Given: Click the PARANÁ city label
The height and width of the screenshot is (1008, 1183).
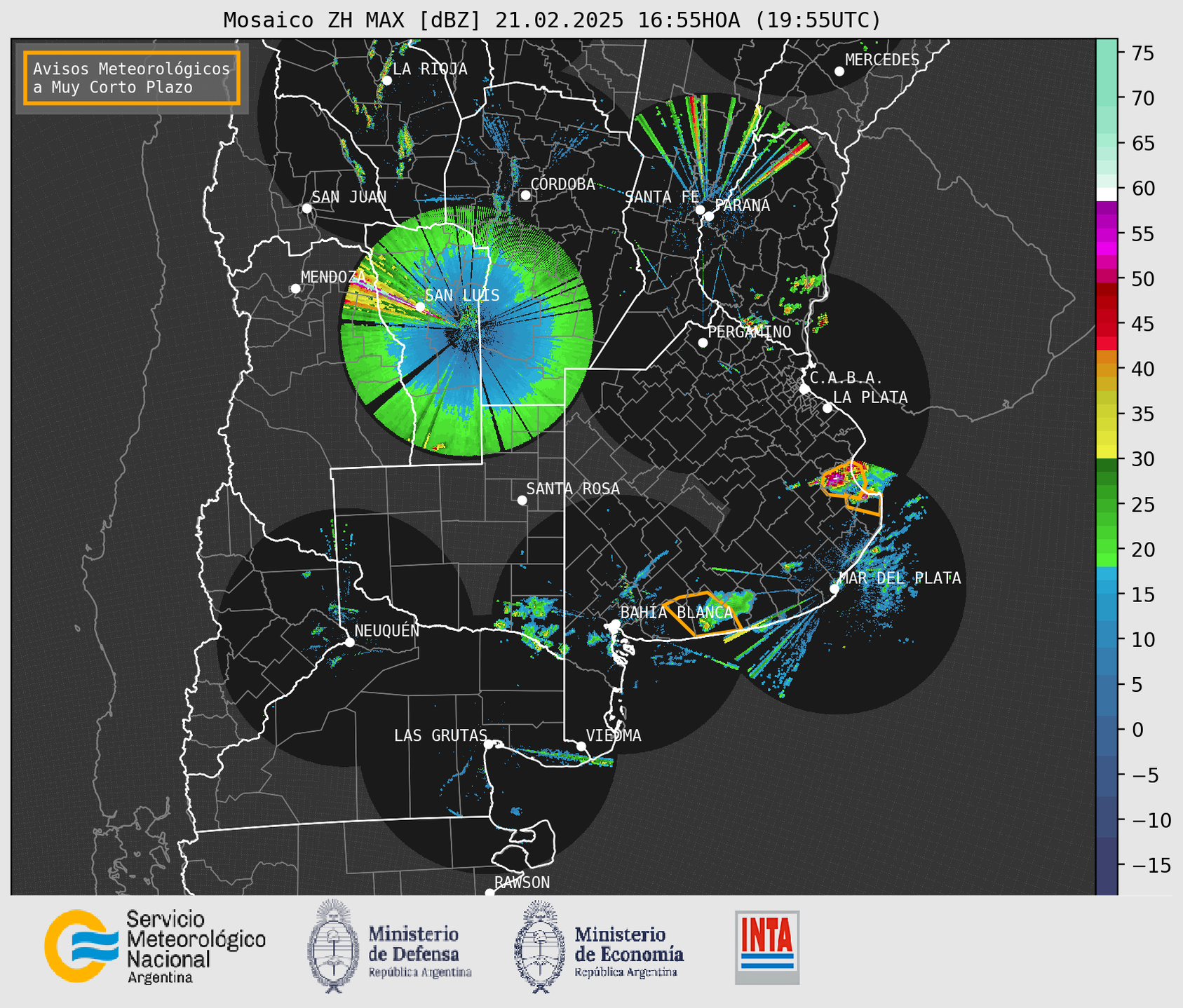Looking at the screenshot, I should (x=742, y=205).
